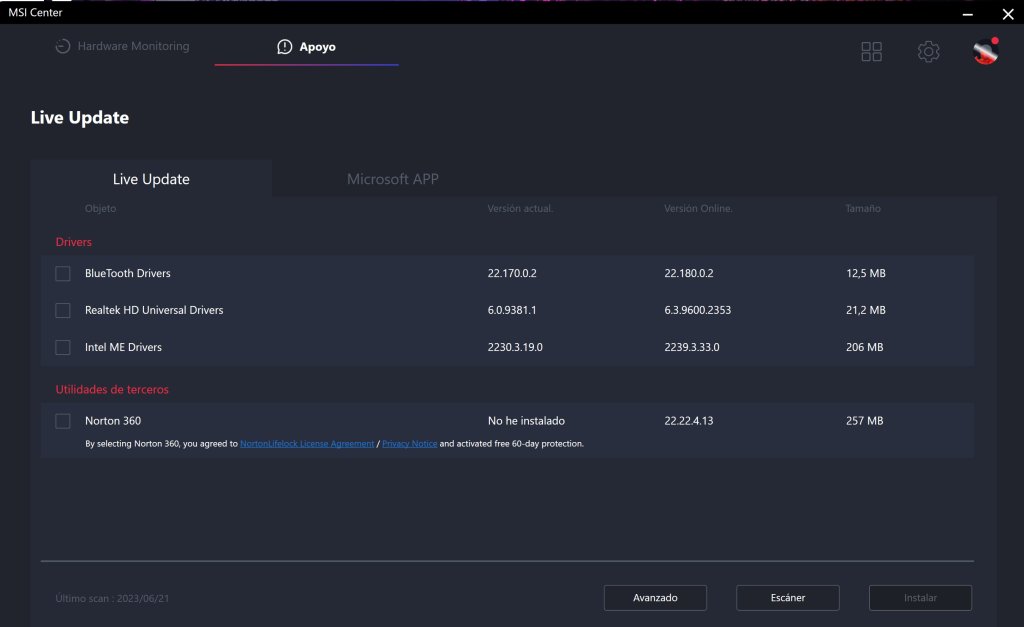This screenshot has width=1024, height=627.
Task: Click current version 2230.3.19.0
Action: click(515, 347)
